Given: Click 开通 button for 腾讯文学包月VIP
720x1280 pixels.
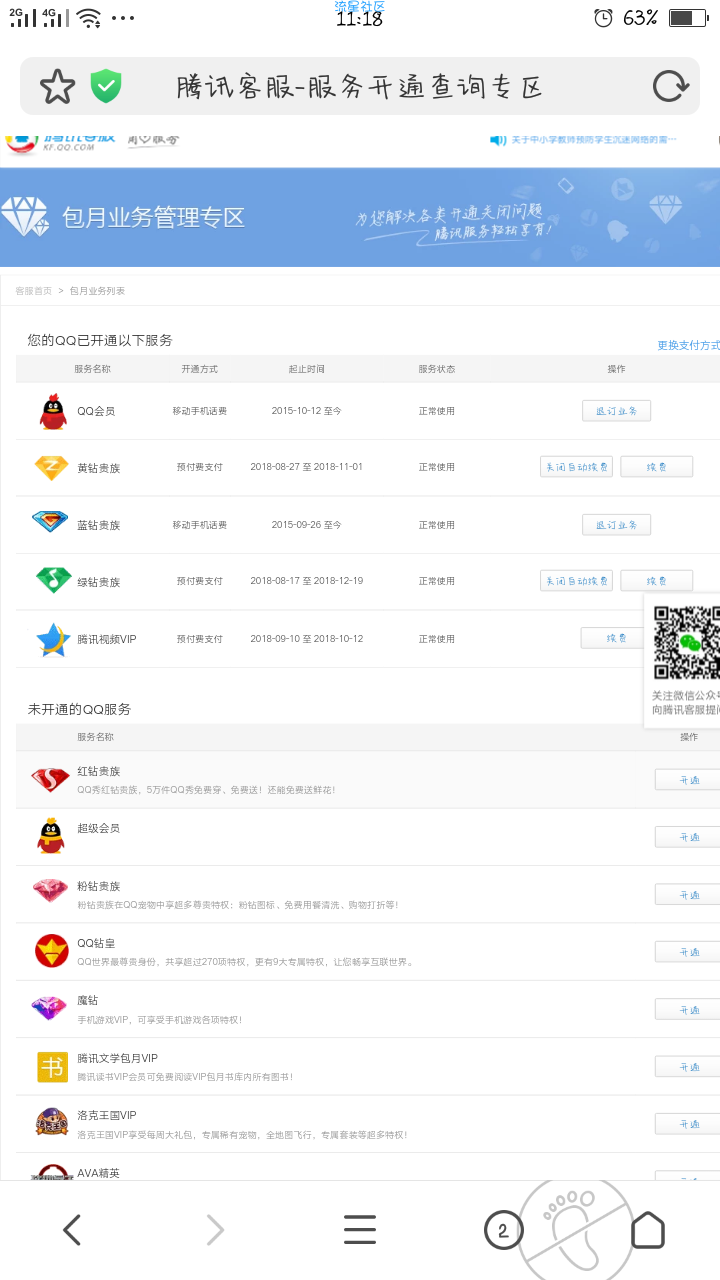Looking at the screenshot, I should [x=688, y=1067].
